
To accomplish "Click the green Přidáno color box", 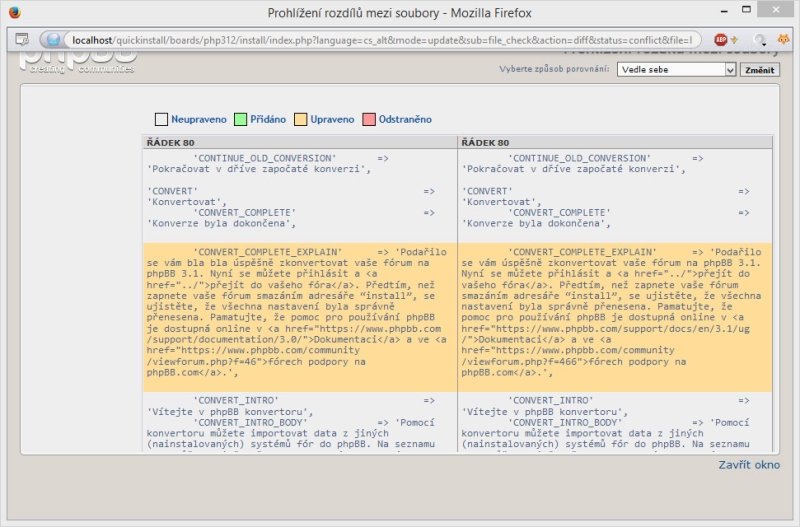I will 240,119.
